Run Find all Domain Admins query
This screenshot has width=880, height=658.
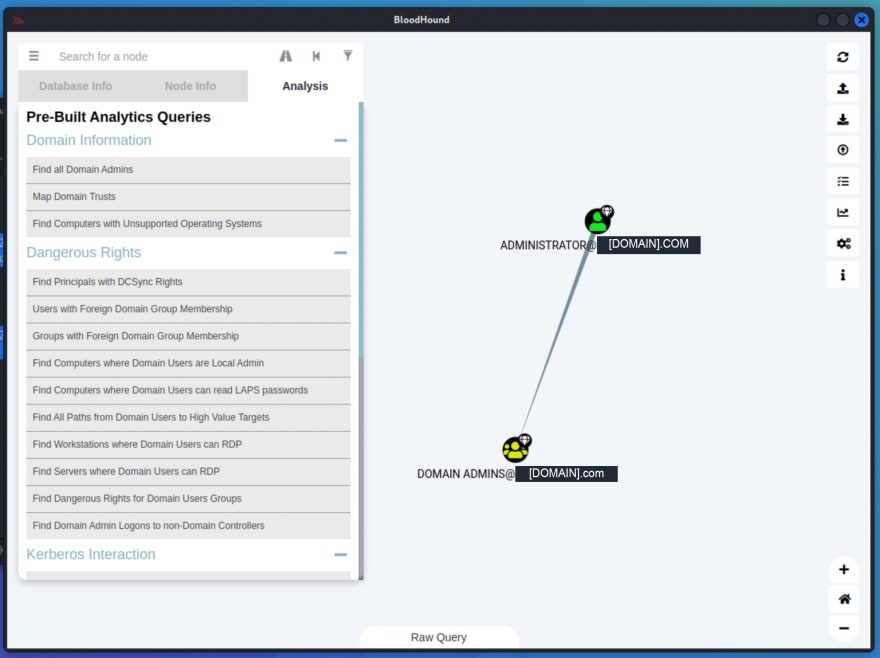[189, 170]
